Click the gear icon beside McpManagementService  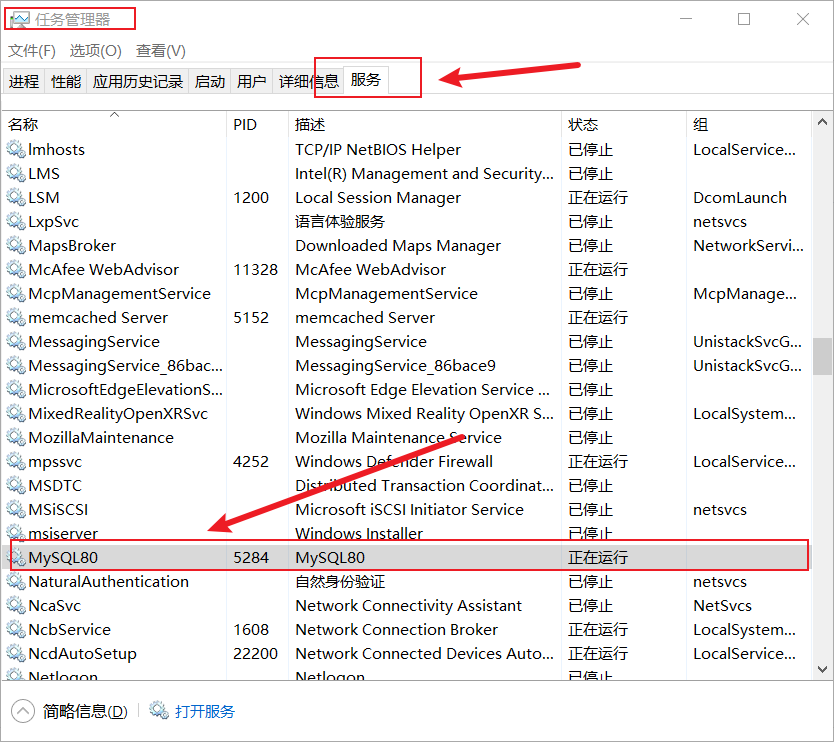[x=16, y=293]
